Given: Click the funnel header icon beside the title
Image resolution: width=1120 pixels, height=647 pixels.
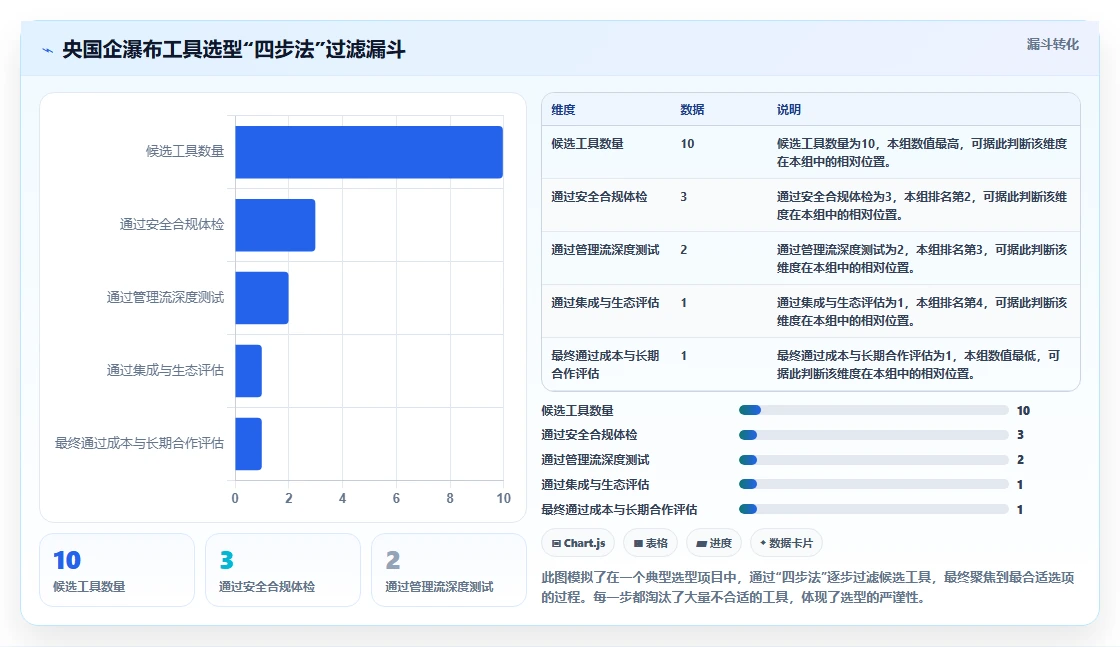Looking at the screenshot, I should (x=48, y=50).
